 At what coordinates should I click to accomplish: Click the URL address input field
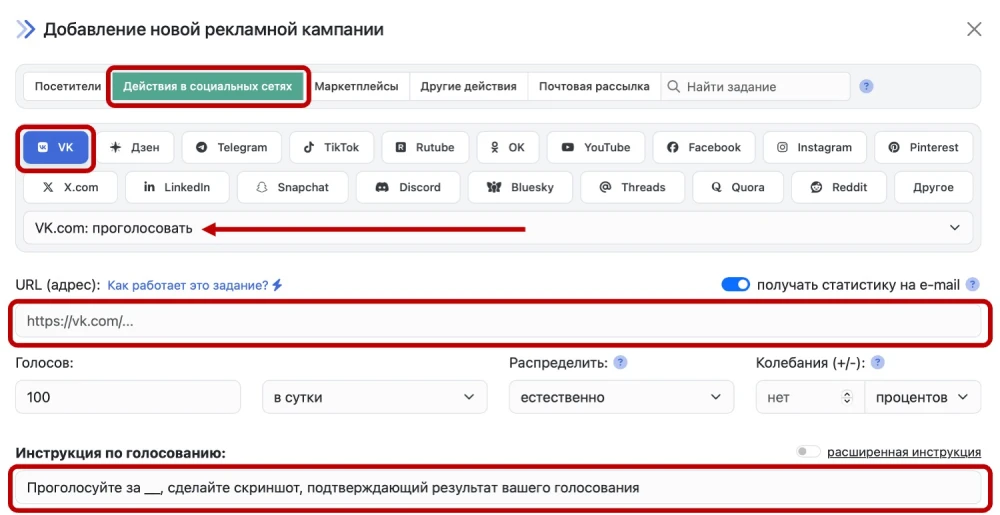pyautogui.click(x=502, y=322)
